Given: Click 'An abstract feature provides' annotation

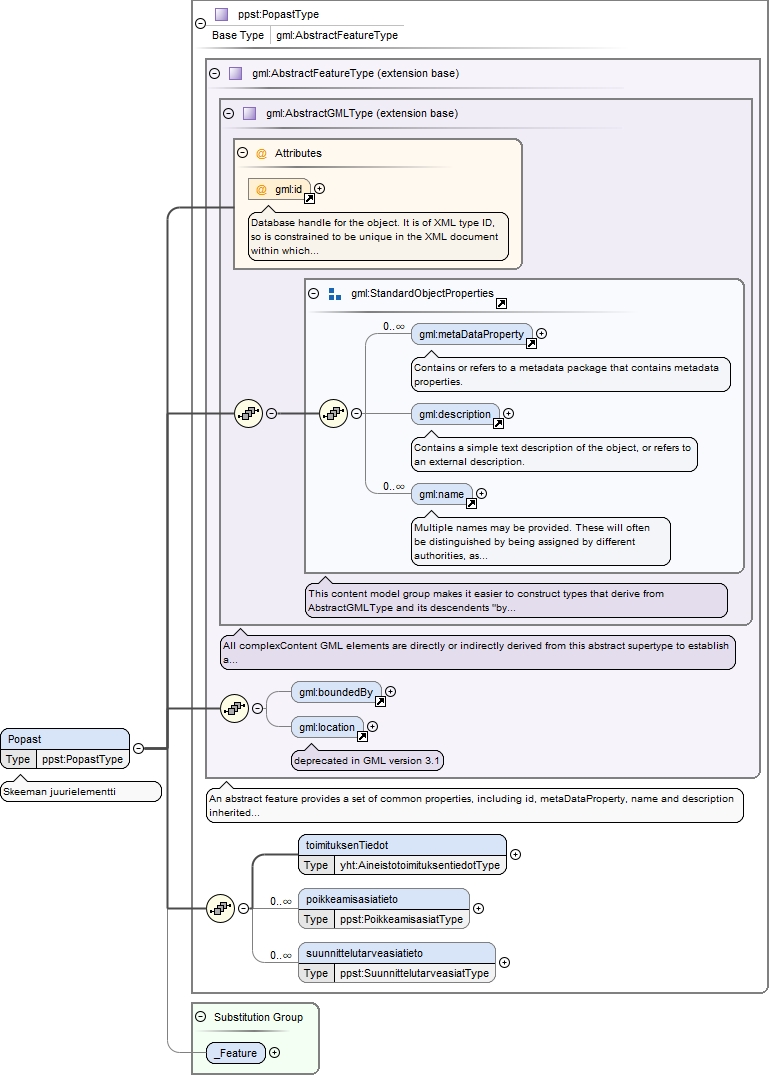Looking at the screenshot, I should [x=475, y=806].
